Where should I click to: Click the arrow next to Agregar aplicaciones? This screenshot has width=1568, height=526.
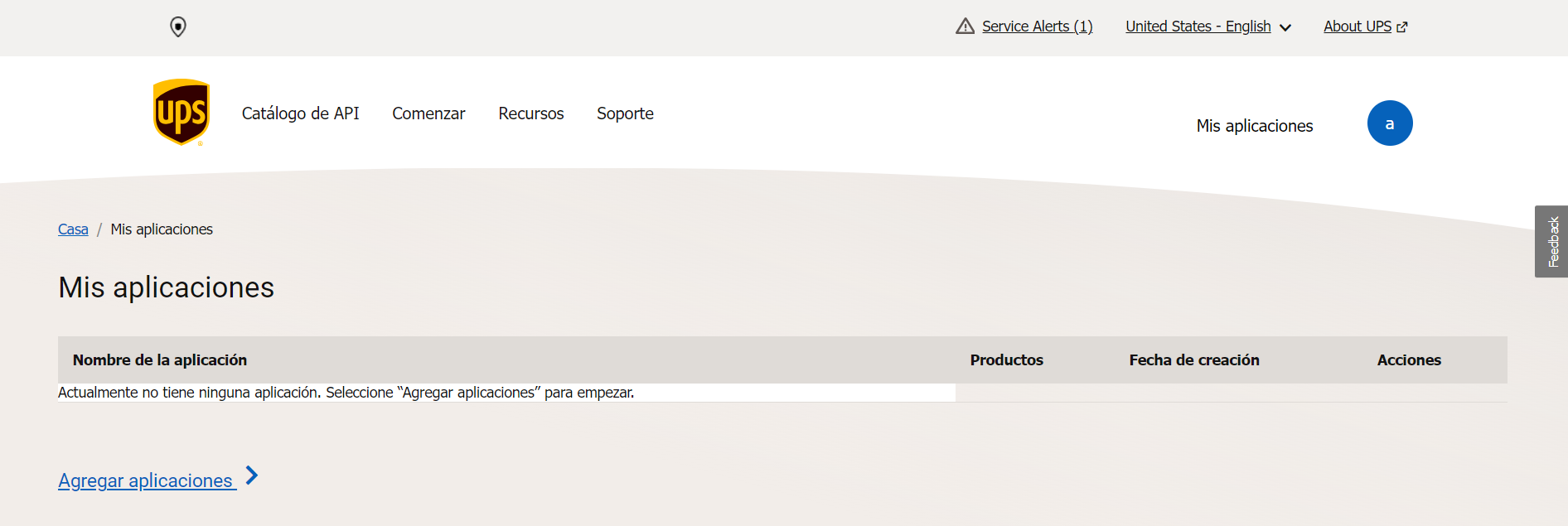coord(252,476)
